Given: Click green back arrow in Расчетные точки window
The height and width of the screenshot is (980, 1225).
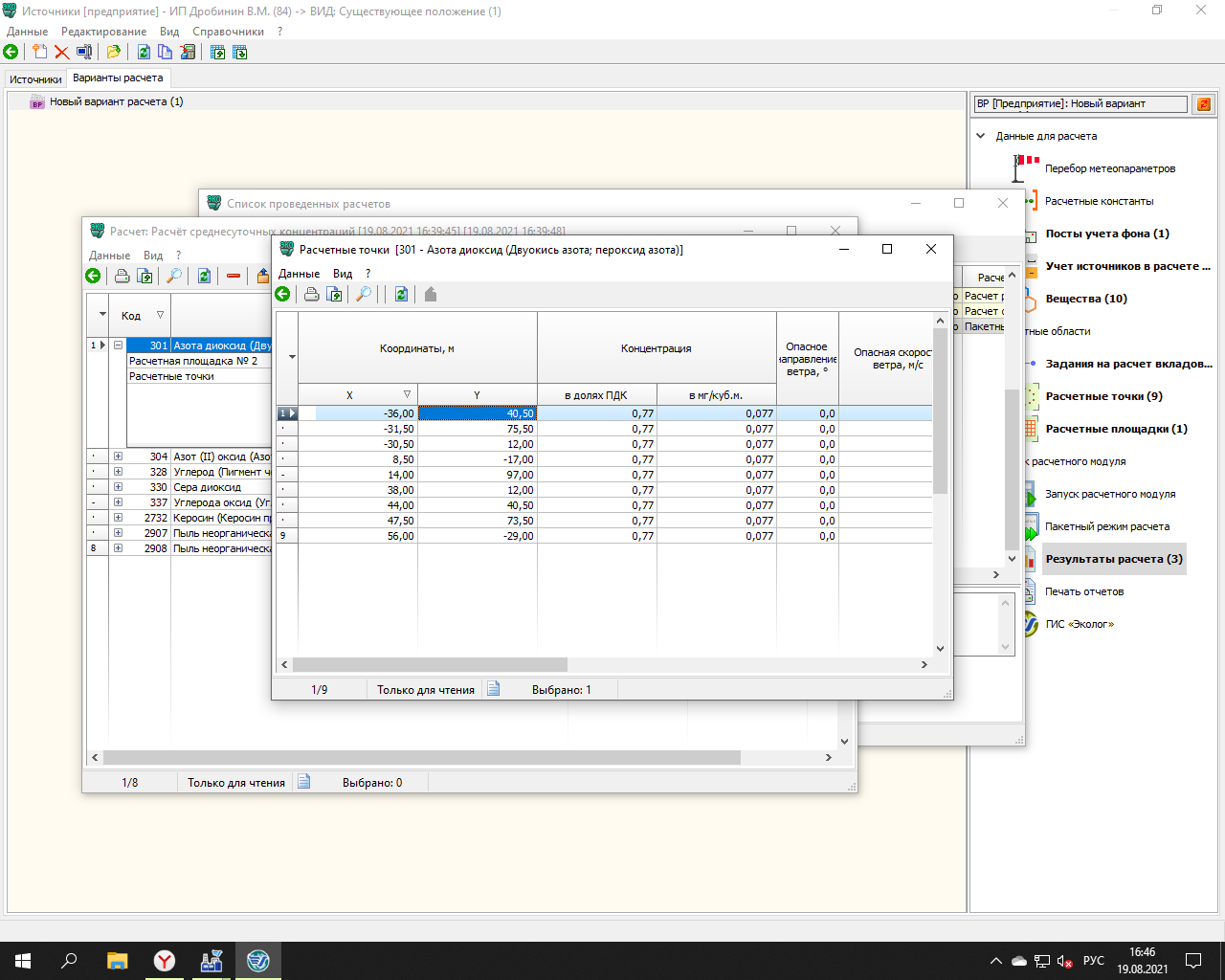Looking at the screenshot, I should 282,295.
